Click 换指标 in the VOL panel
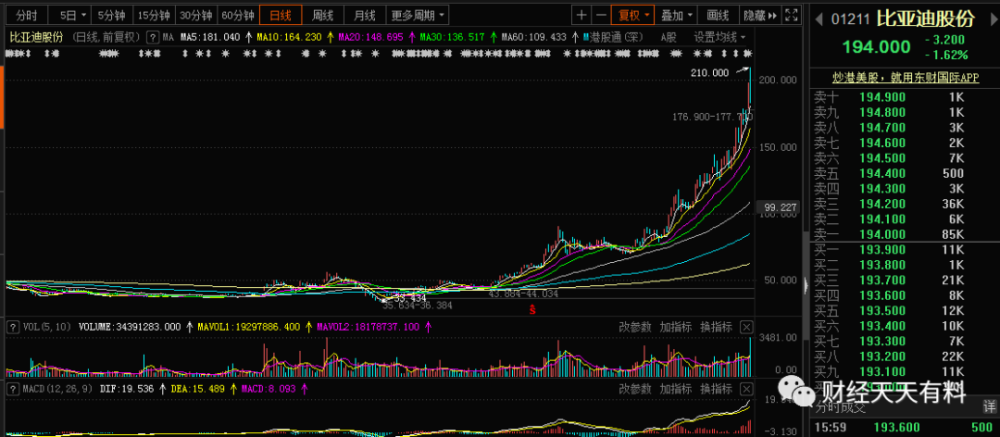 coord(716,327)
